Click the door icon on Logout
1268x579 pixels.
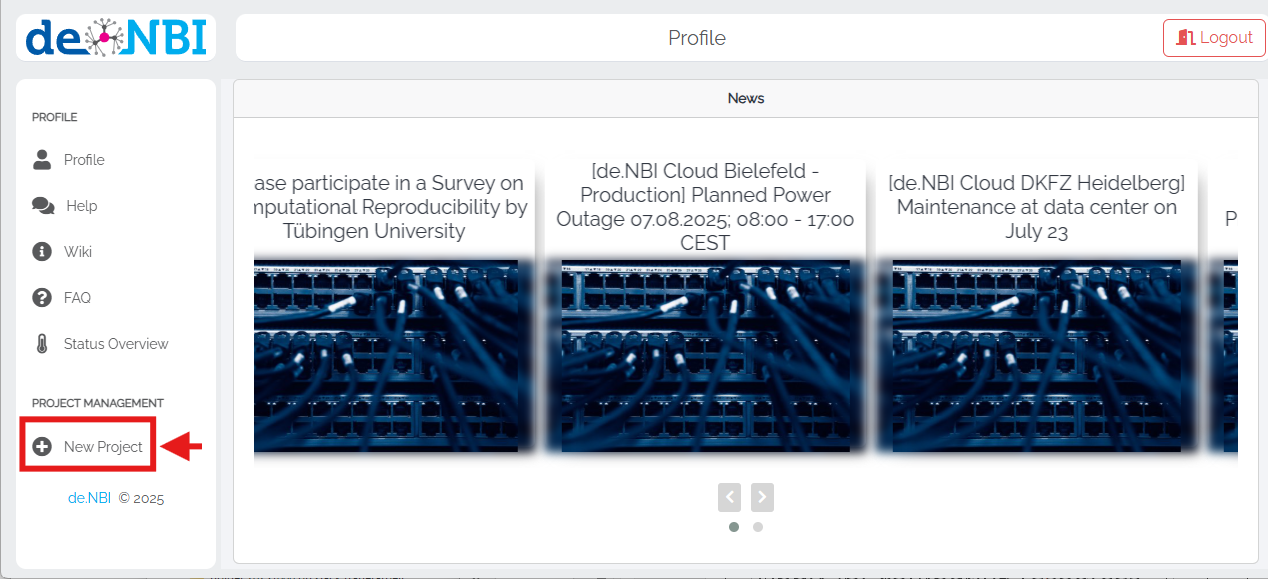[1186, 38]
